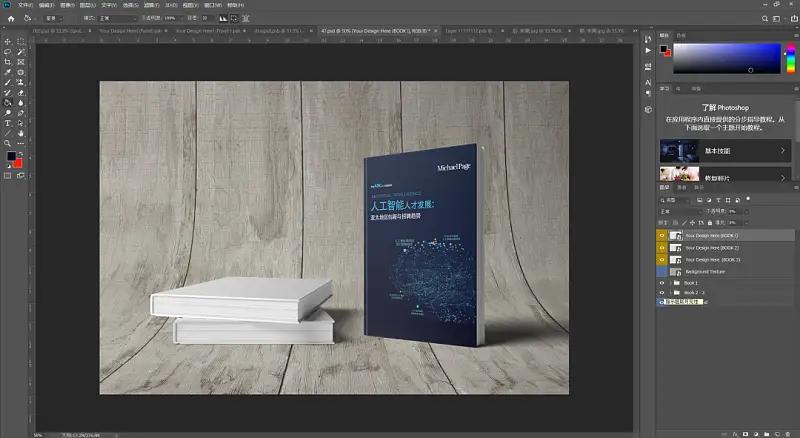Open layer opacity dropdown arrow
The image size is (800, 438).
tap(746, 211)
